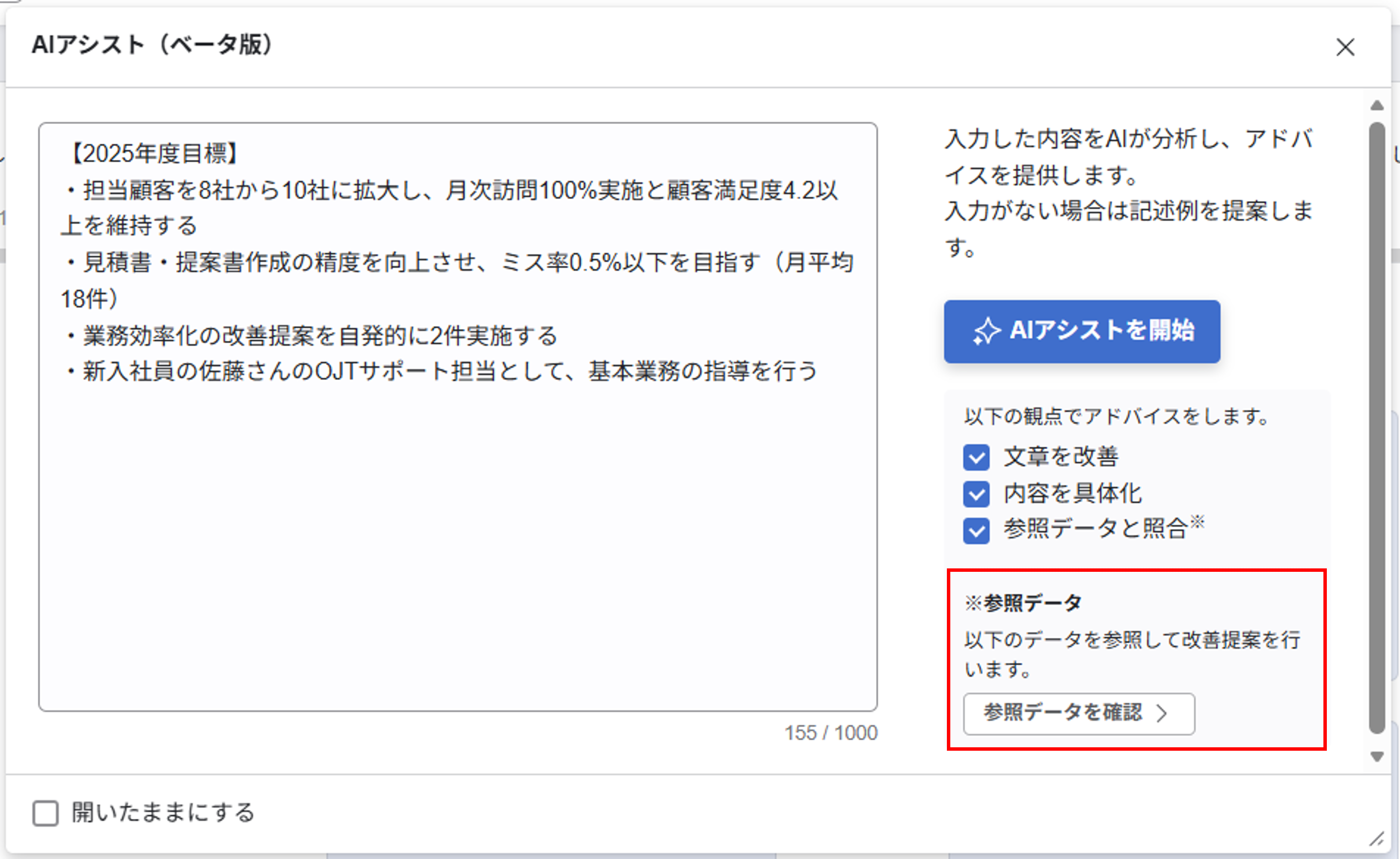Uncheck the 内容を具体化 checkbox
This screenshot has width=1400, height=859.
[976, 494]
